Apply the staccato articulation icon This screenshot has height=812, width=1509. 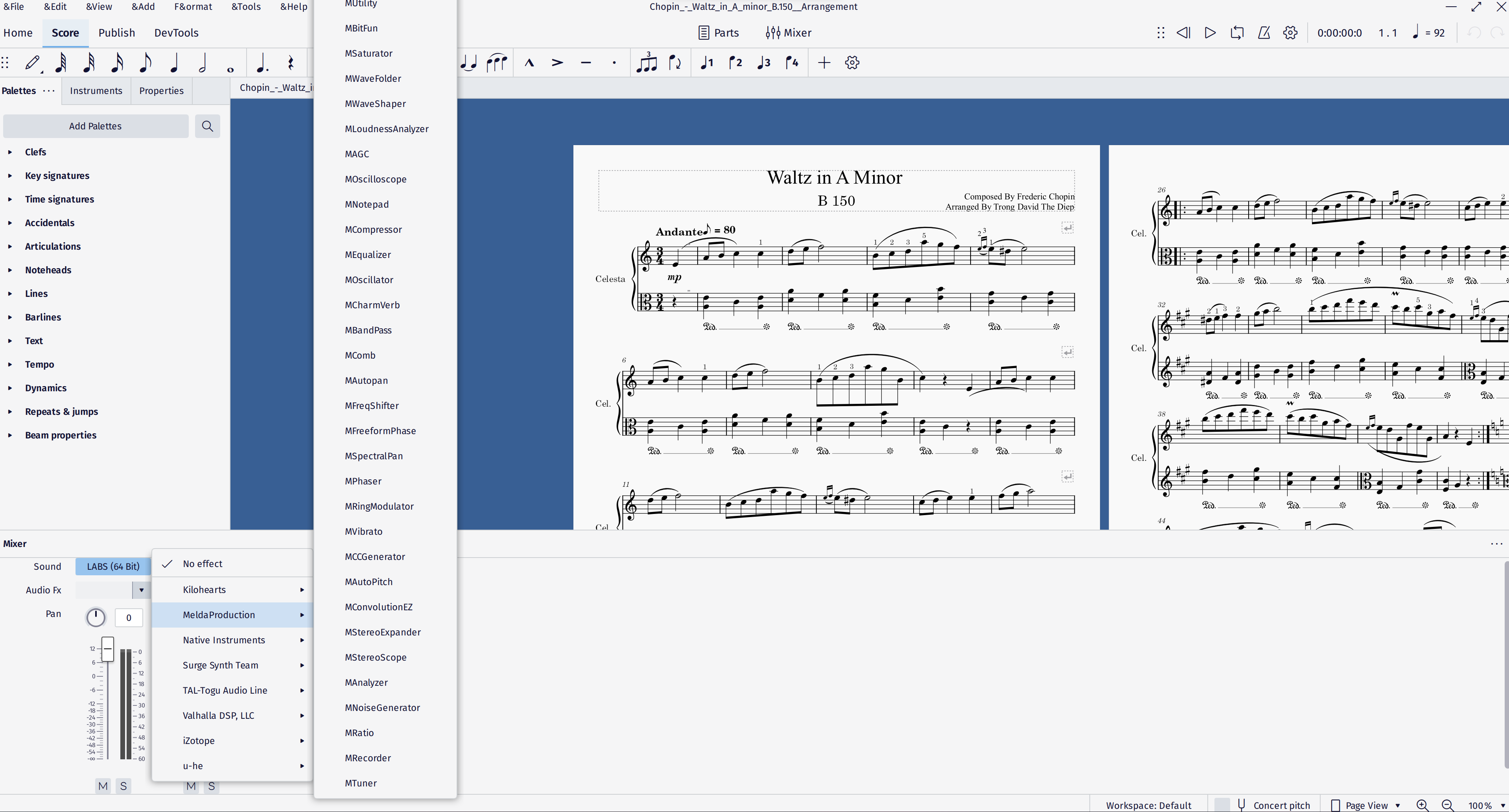tap(614, 63)
